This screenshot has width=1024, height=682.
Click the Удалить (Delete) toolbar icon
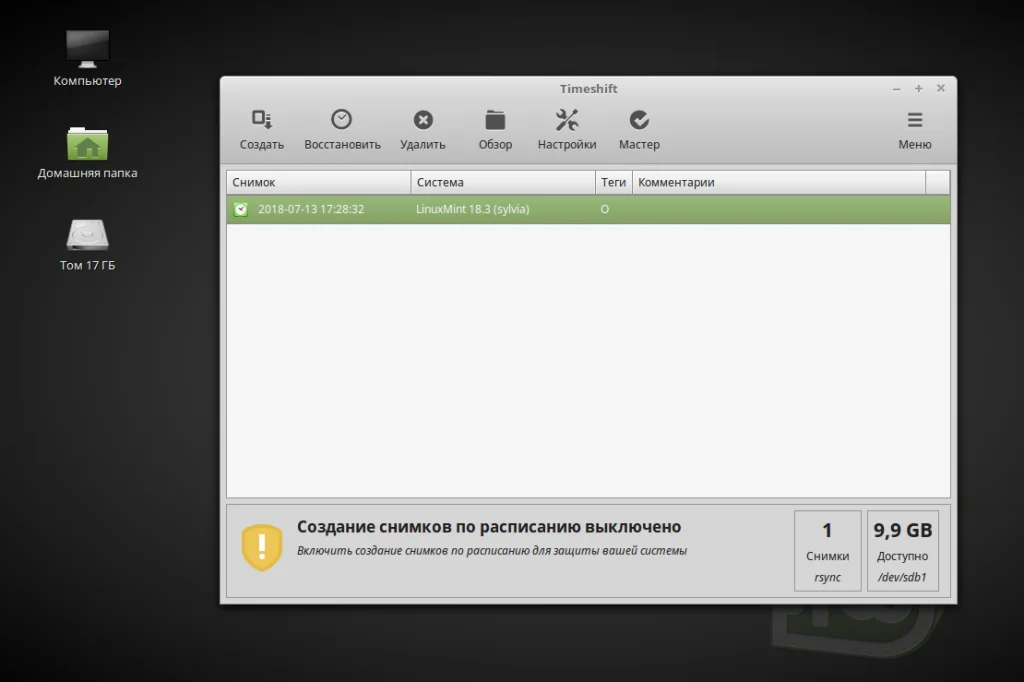click(423, 129)
